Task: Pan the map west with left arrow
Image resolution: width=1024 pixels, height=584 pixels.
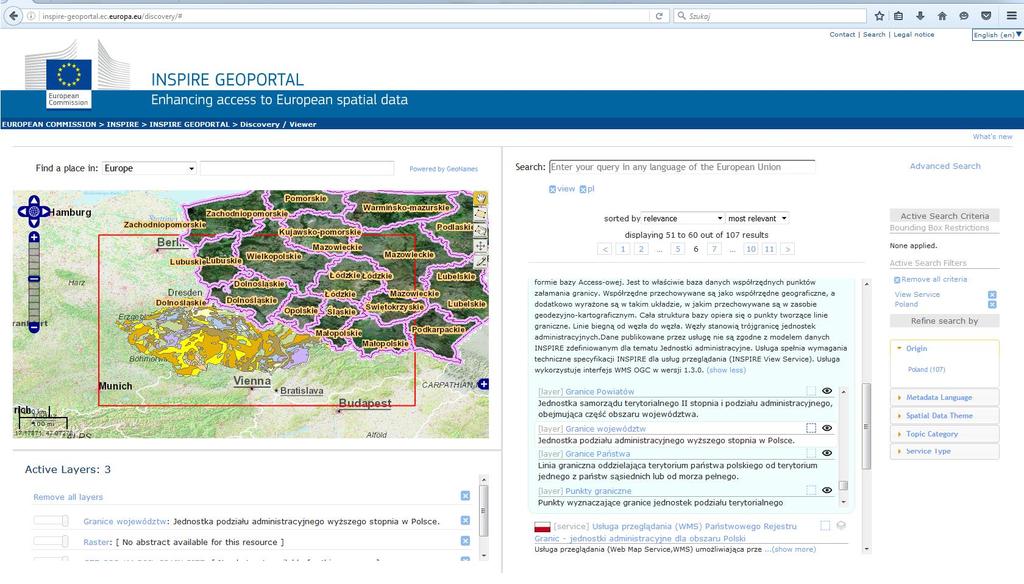Action: tap(24, 212)
